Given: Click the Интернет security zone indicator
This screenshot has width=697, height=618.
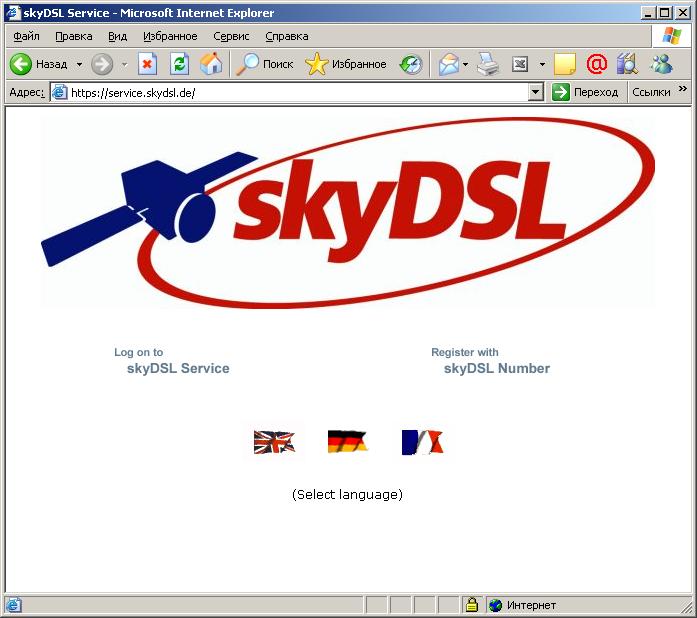Looking at the screenshot, I should [x=522, y=605].
